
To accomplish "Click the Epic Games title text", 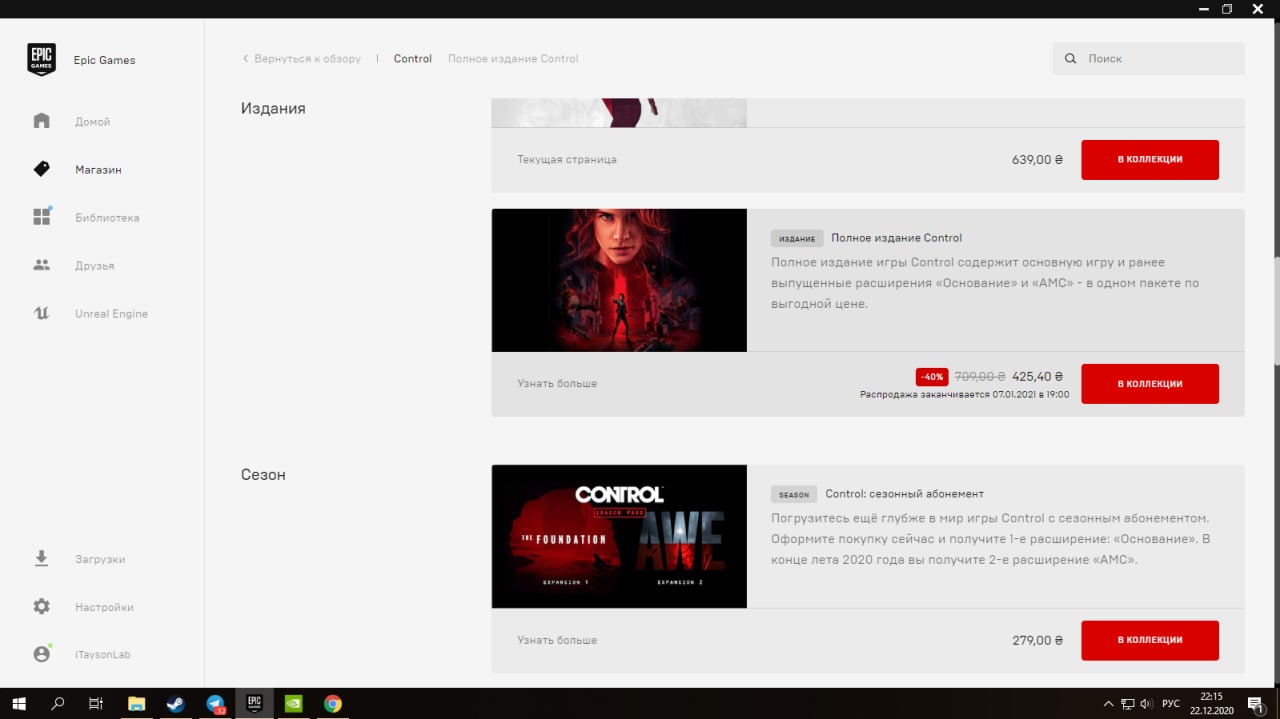I will (x=104, y=60).
